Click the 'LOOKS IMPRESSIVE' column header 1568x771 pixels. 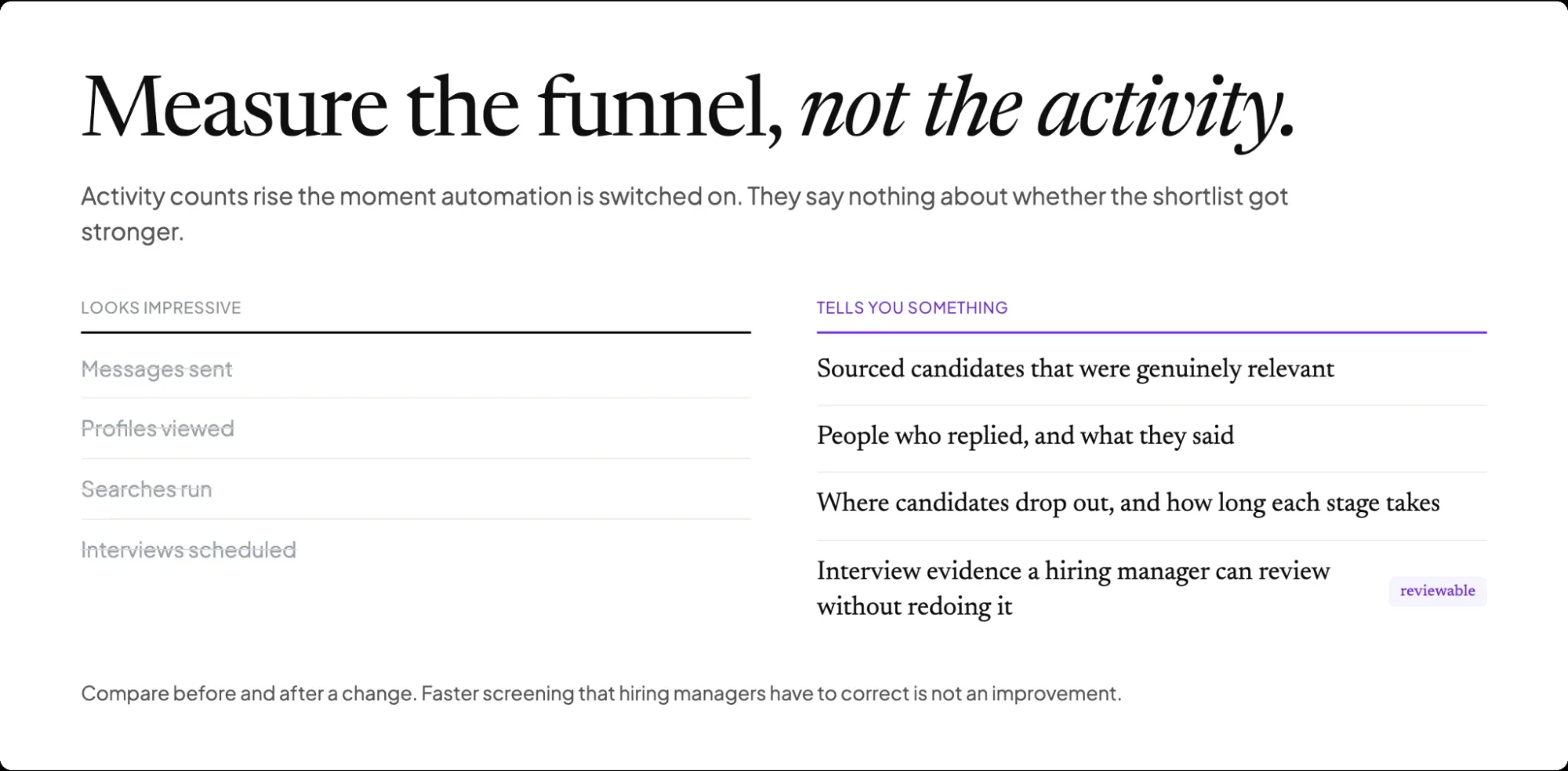click(x=161, y=307)
